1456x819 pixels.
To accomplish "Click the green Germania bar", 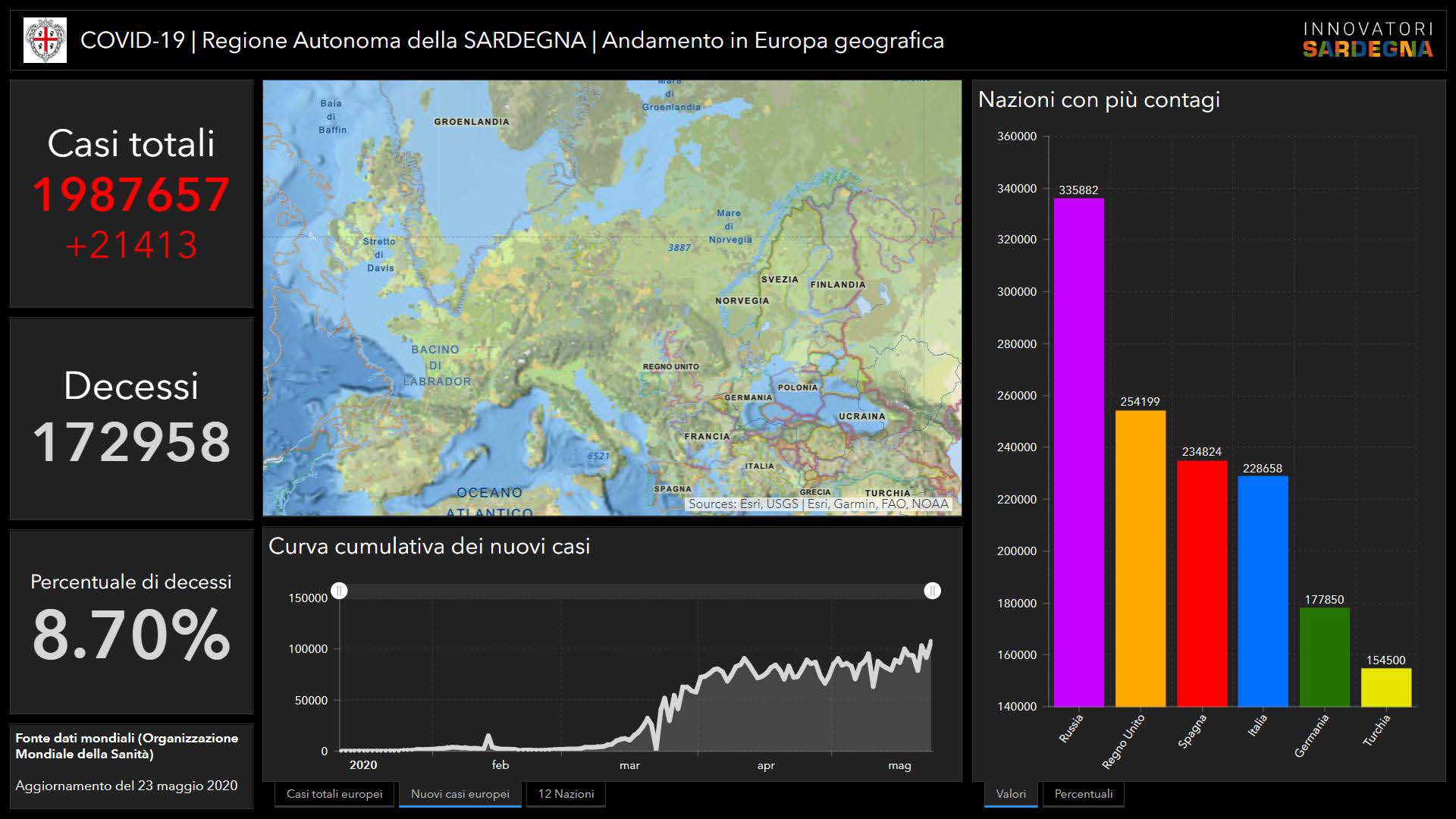I will click(x=1324, y=657).
